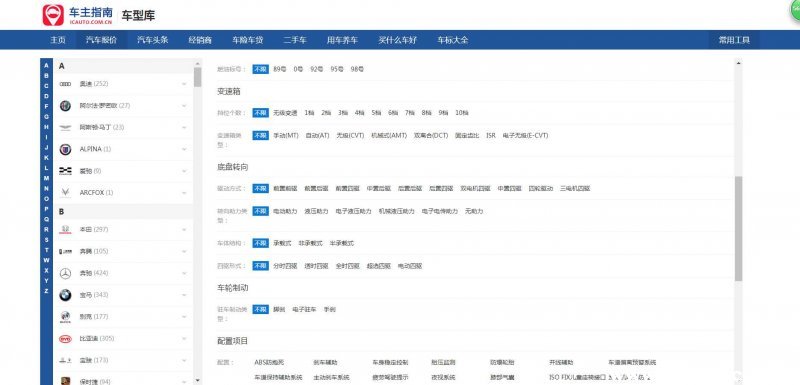Click the filter panel scroll-up arrow

738,63
